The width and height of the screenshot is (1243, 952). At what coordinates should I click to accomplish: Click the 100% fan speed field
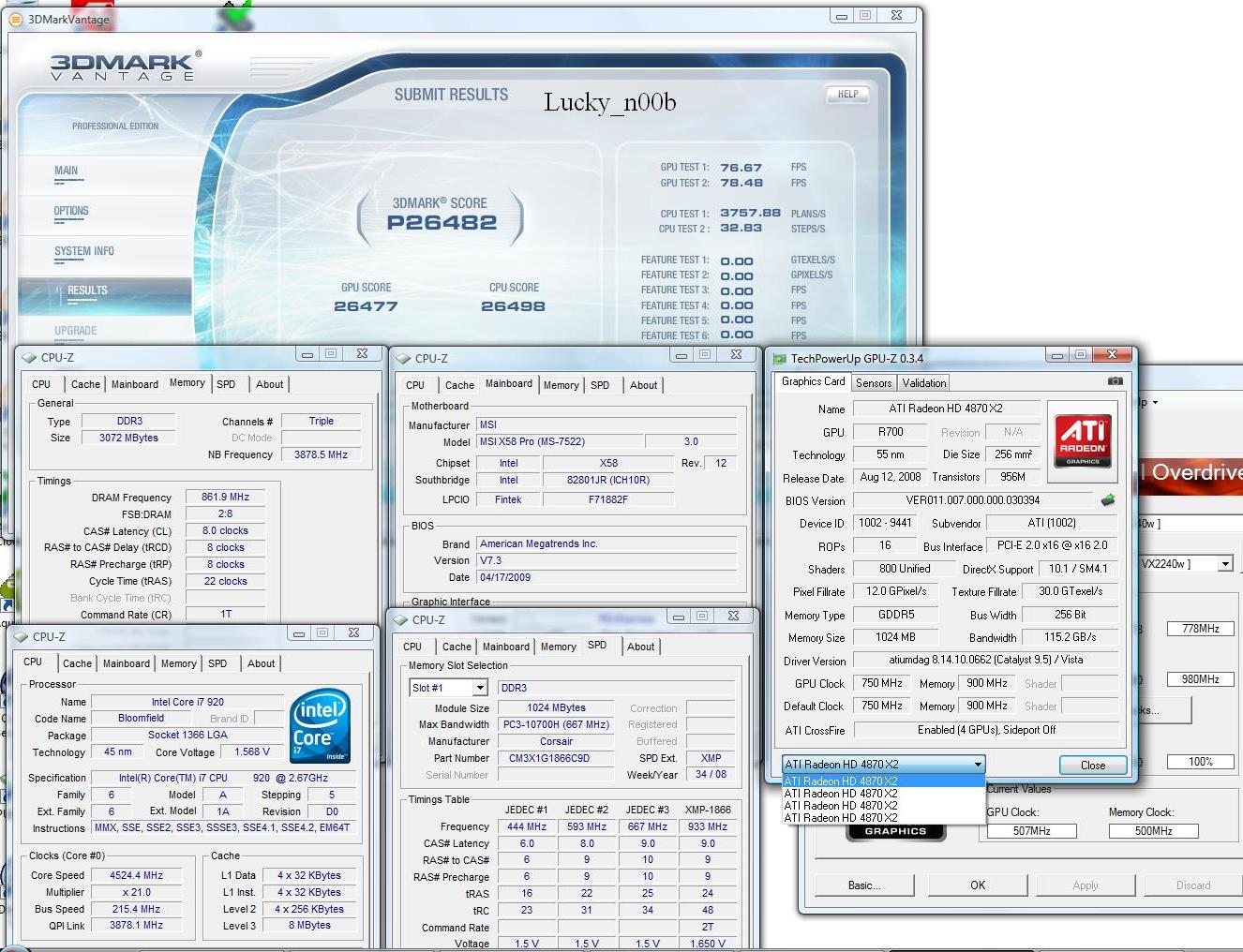[x=1201, y=762]
